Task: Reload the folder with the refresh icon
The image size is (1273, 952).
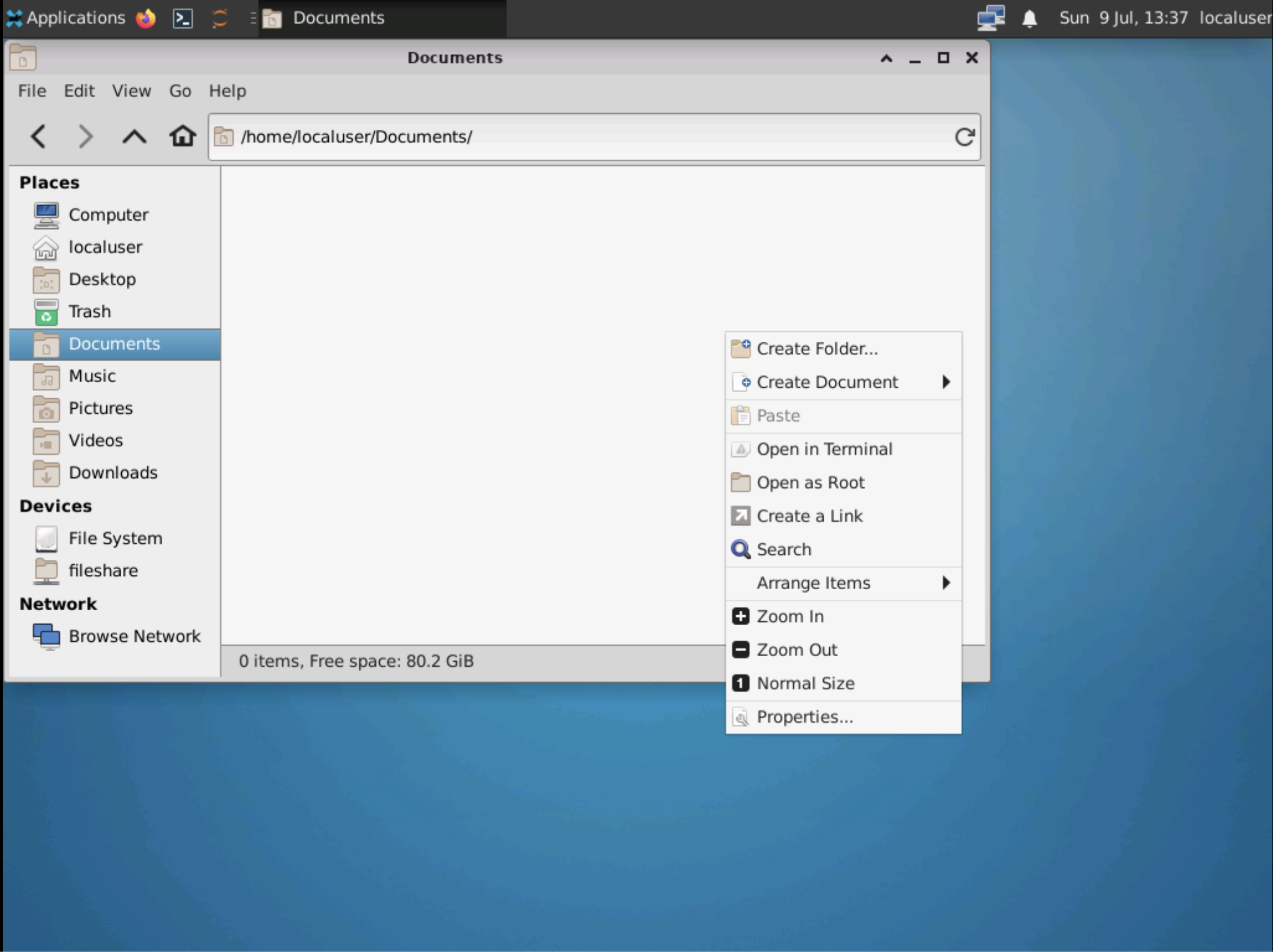Action: coord(964,137)
